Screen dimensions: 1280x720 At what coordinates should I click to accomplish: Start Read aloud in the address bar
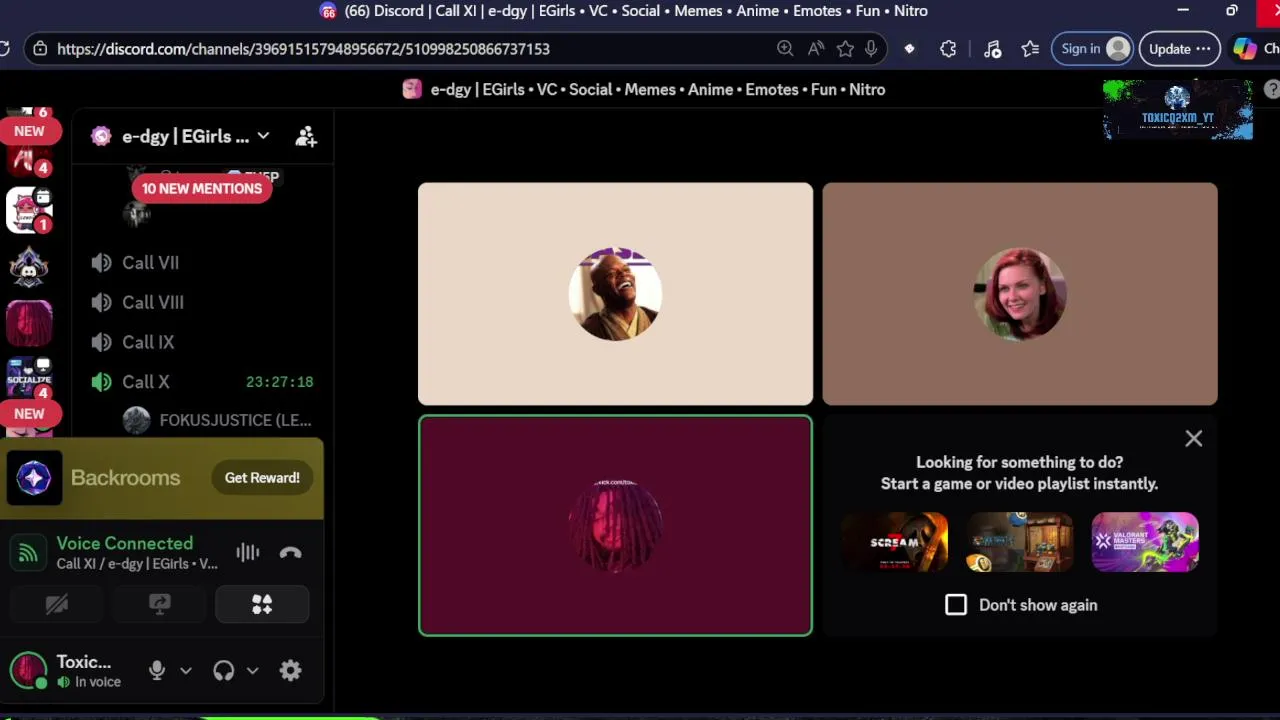coord(816,49)
